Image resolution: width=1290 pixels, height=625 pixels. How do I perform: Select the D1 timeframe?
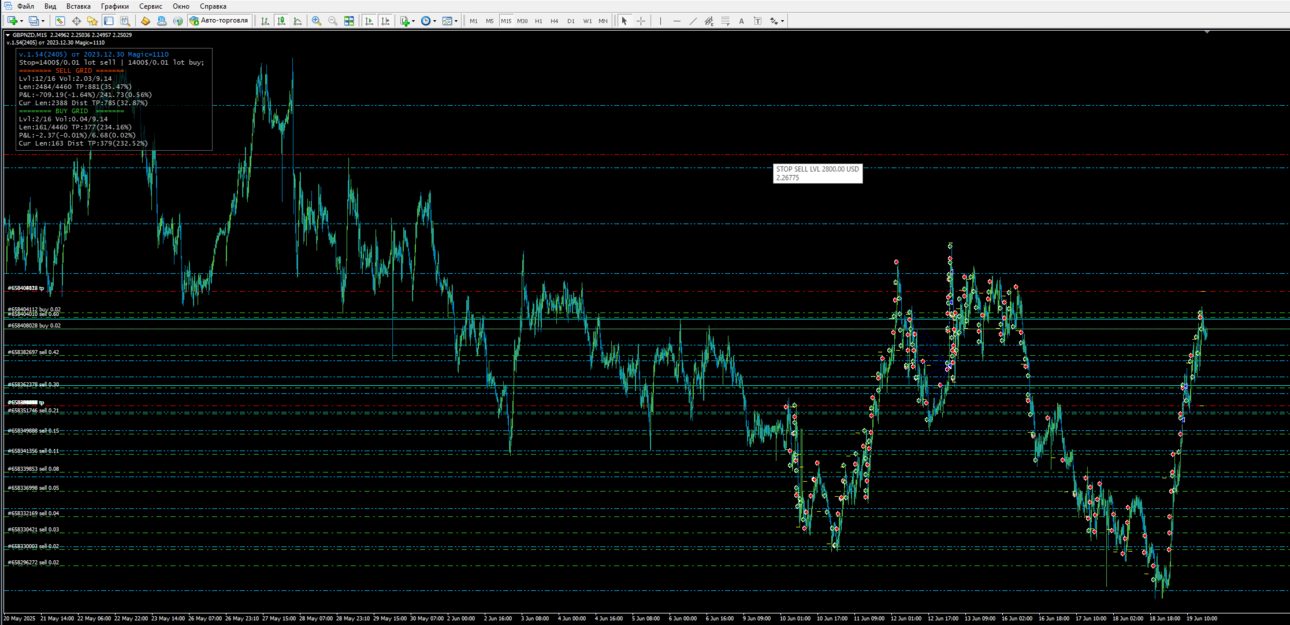[x=571, y=20]
